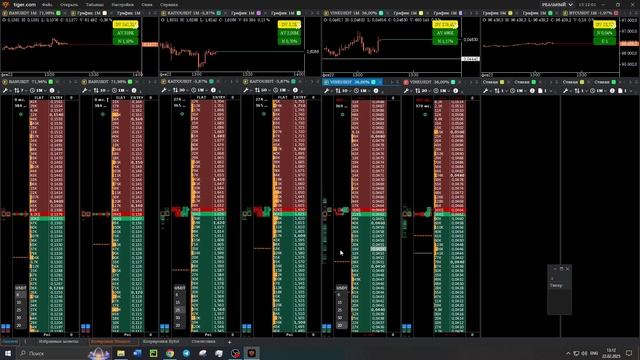Image resolution: width=640 pixels, height=360 pixels.
Task: Click pink link color square on BTCUSDT chart tab
Action: pyautogui.click(x=616, y=13)
